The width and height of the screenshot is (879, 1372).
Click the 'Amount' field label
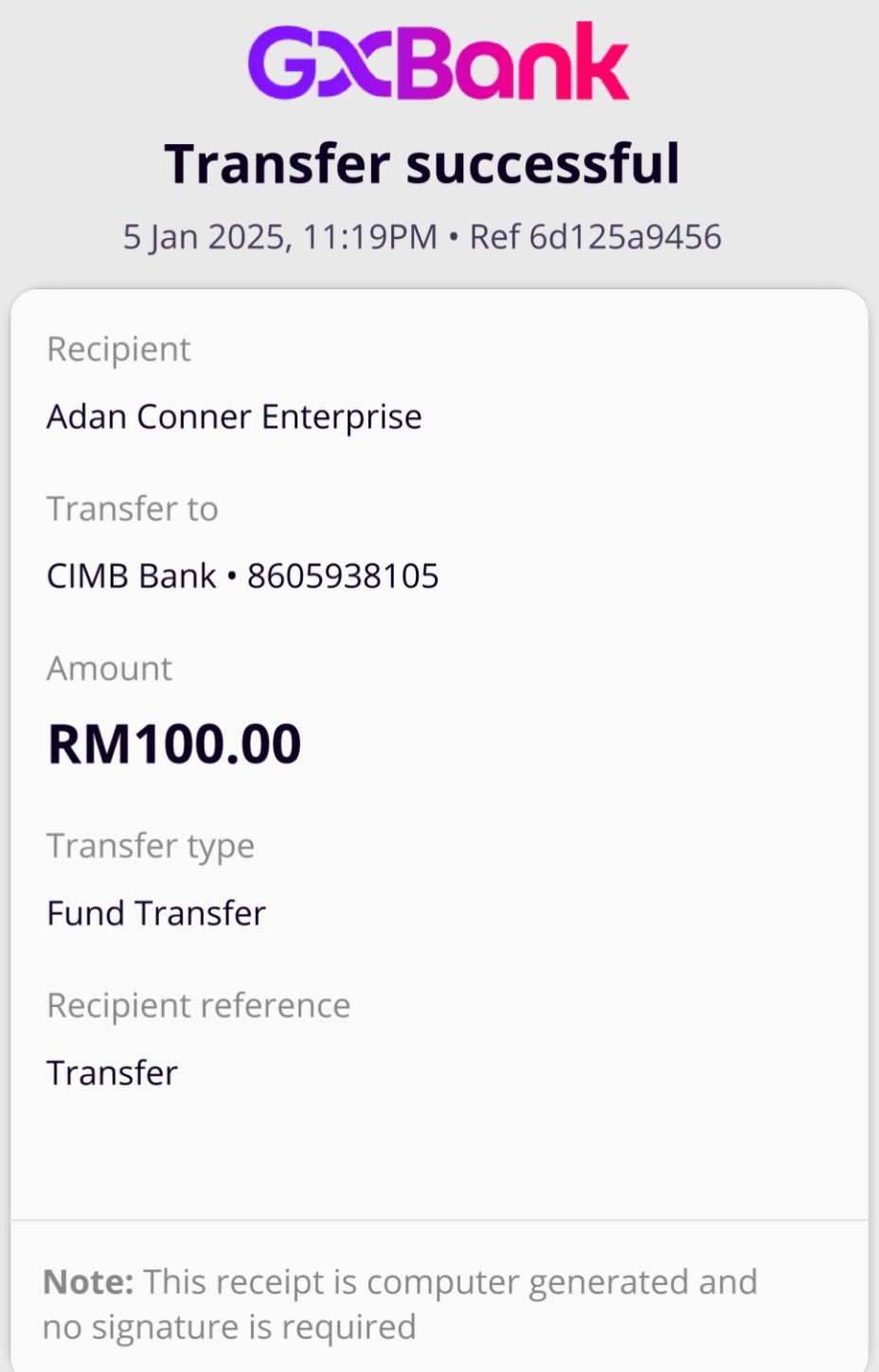[x=109, y=669]
